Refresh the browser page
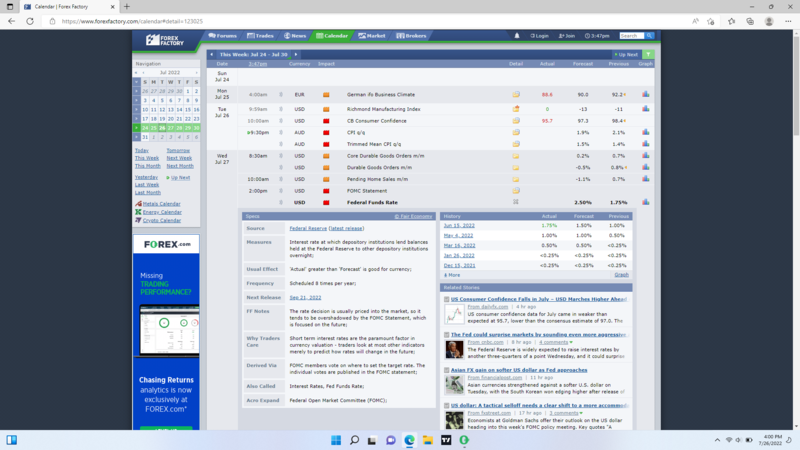800x450 pixels. tap(30, 21)
